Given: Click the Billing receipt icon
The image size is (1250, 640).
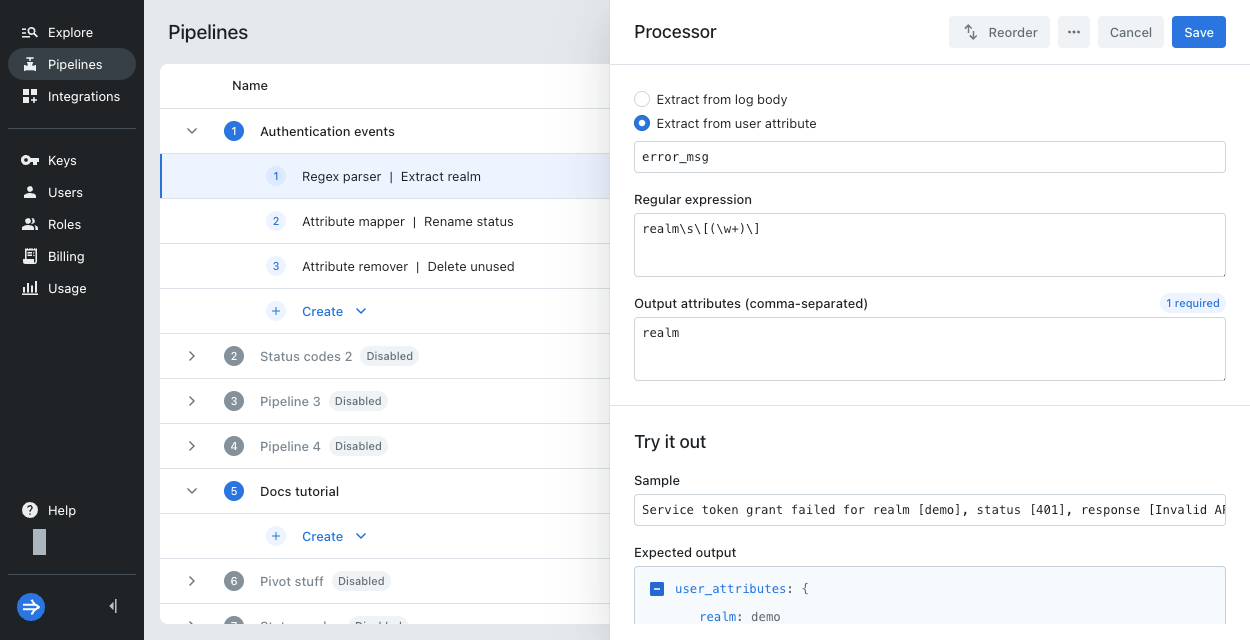Looking at the screenshot, I should (x=29, y=256).
